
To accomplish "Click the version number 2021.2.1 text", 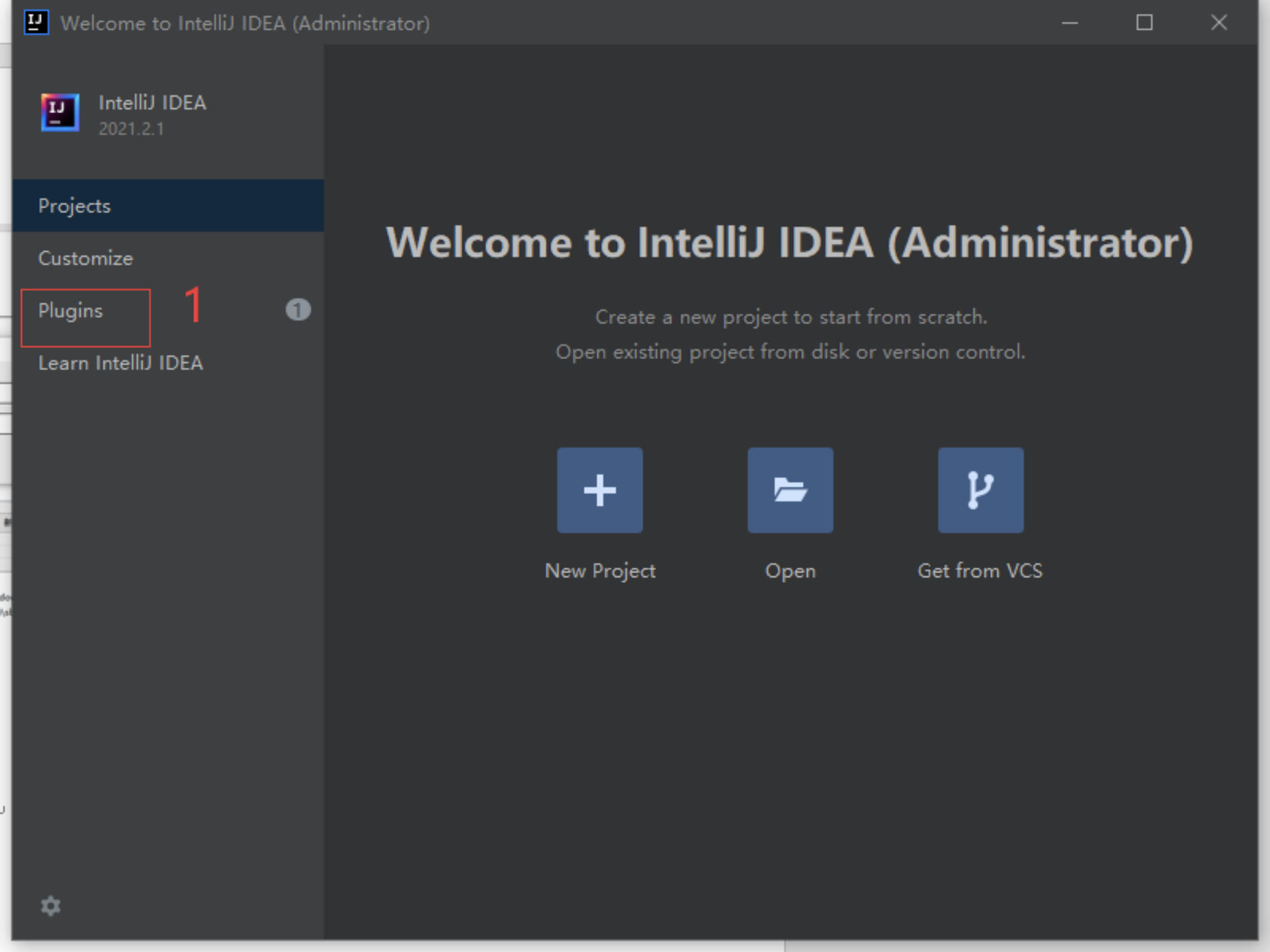I will pos(131,129).
